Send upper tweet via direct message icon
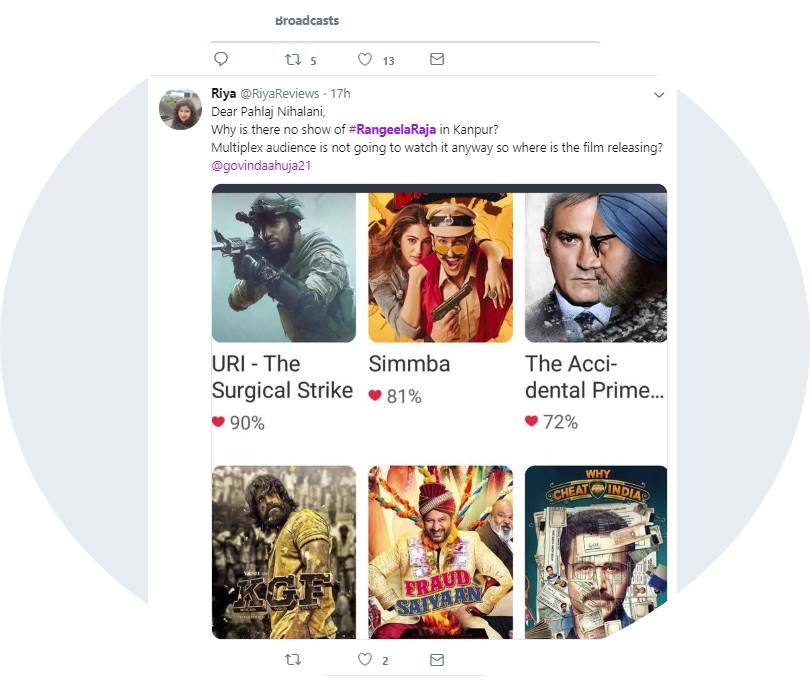This screenshot has width=810, height=682. pos(437,60)
